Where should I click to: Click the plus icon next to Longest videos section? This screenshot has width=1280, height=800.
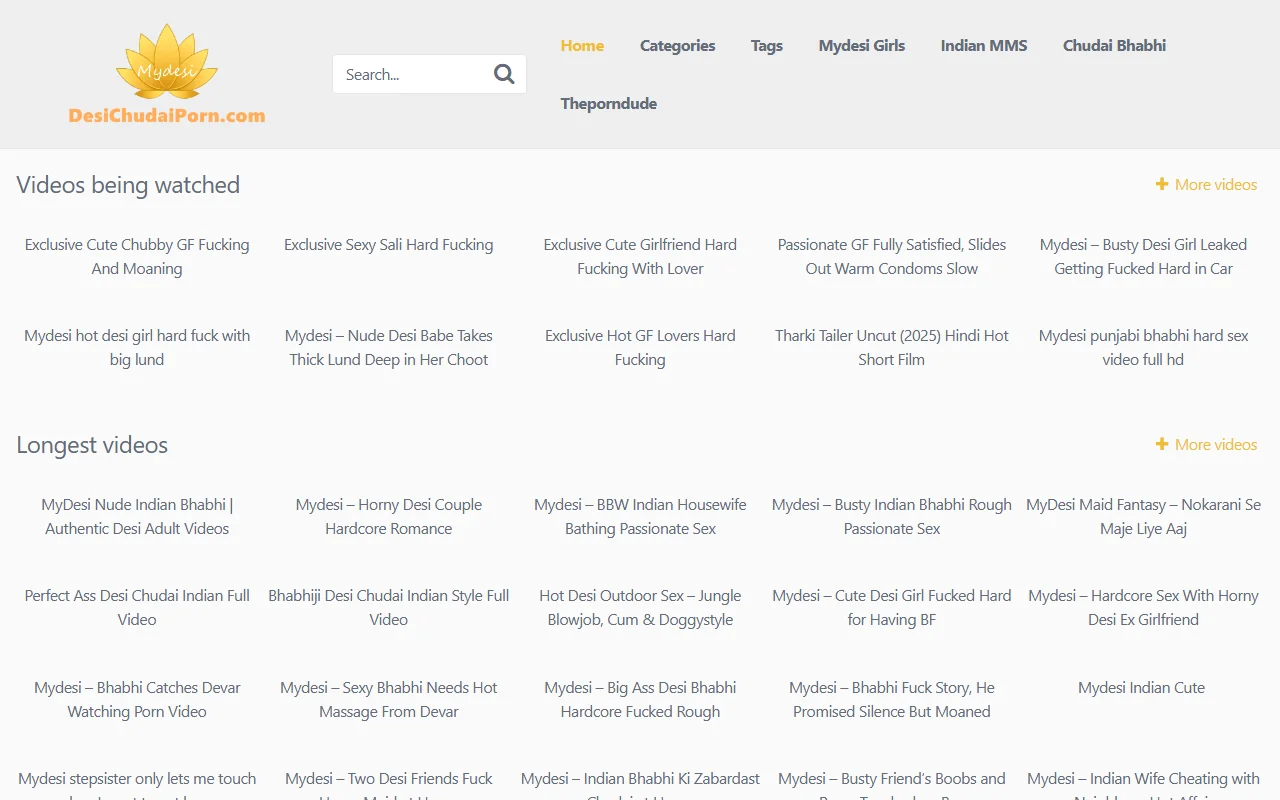[x=1162, y=444]
